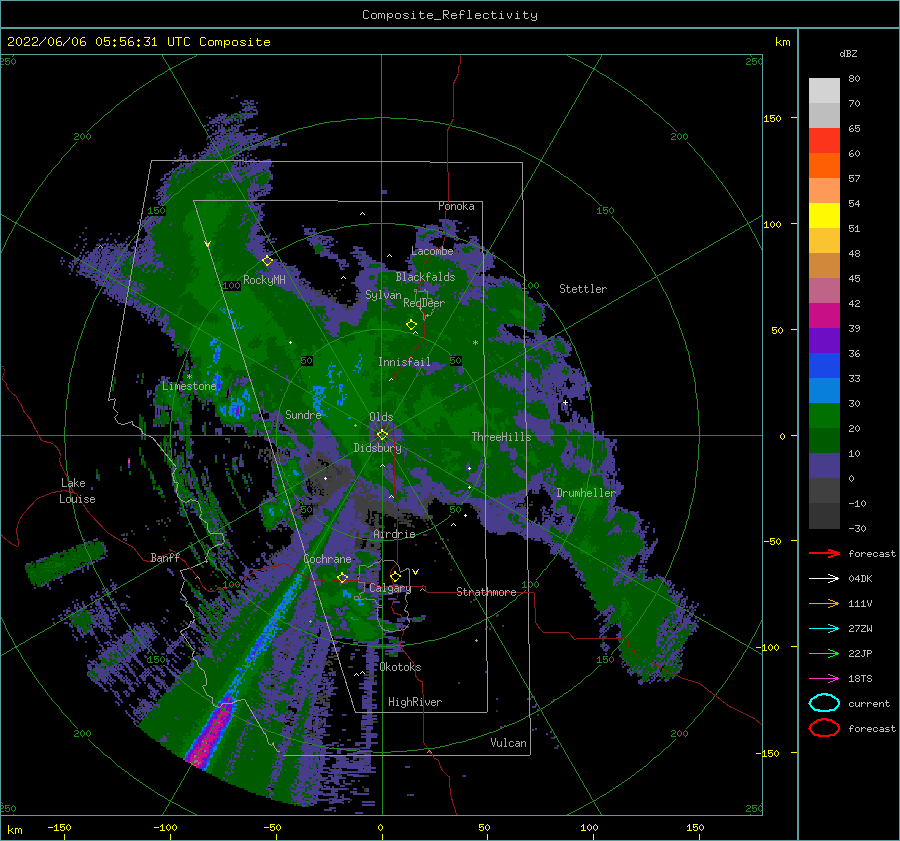Click the Airdrie city label

pos(394,534)
